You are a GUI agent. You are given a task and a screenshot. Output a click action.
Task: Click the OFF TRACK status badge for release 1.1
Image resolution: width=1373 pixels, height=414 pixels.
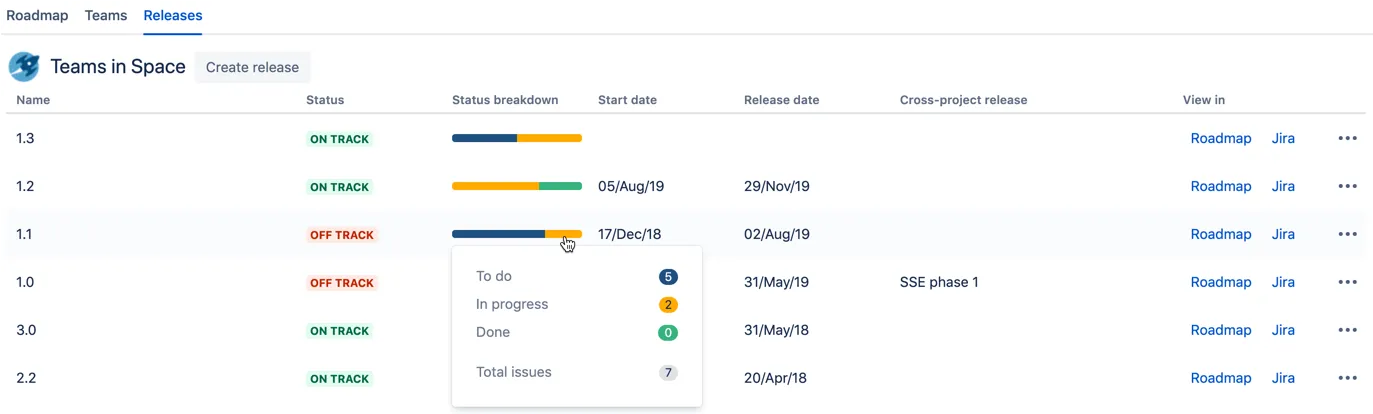click(340, 235)
